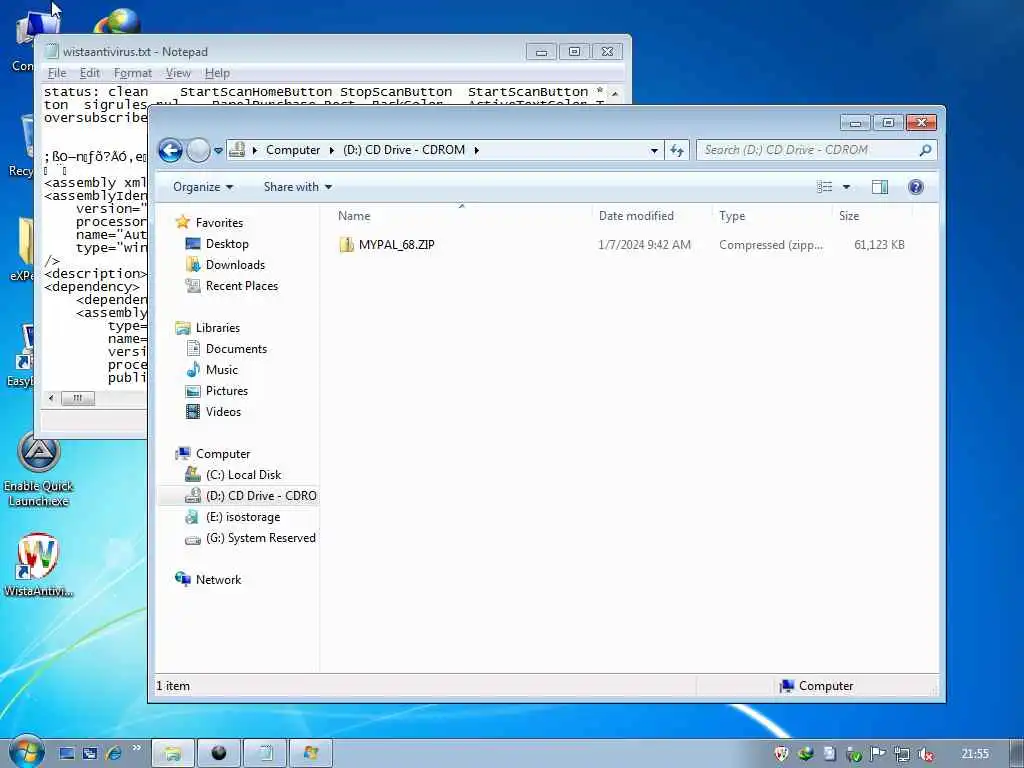Click muted volume tray icon
This screenshot has width=1024, height=768.
pos(925,754)
